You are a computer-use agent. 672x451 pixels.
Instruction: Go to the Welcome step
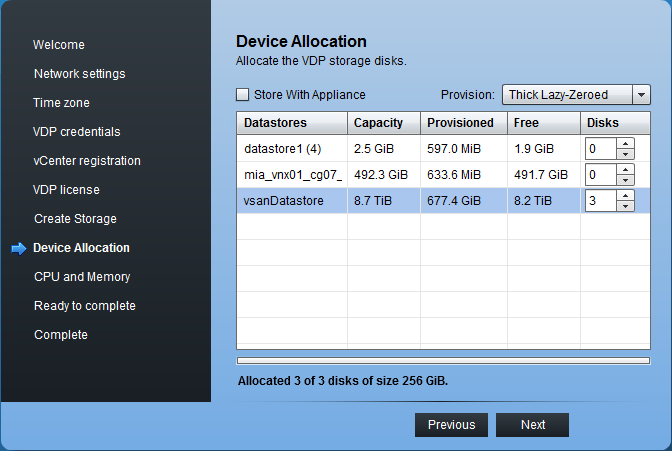59,45
